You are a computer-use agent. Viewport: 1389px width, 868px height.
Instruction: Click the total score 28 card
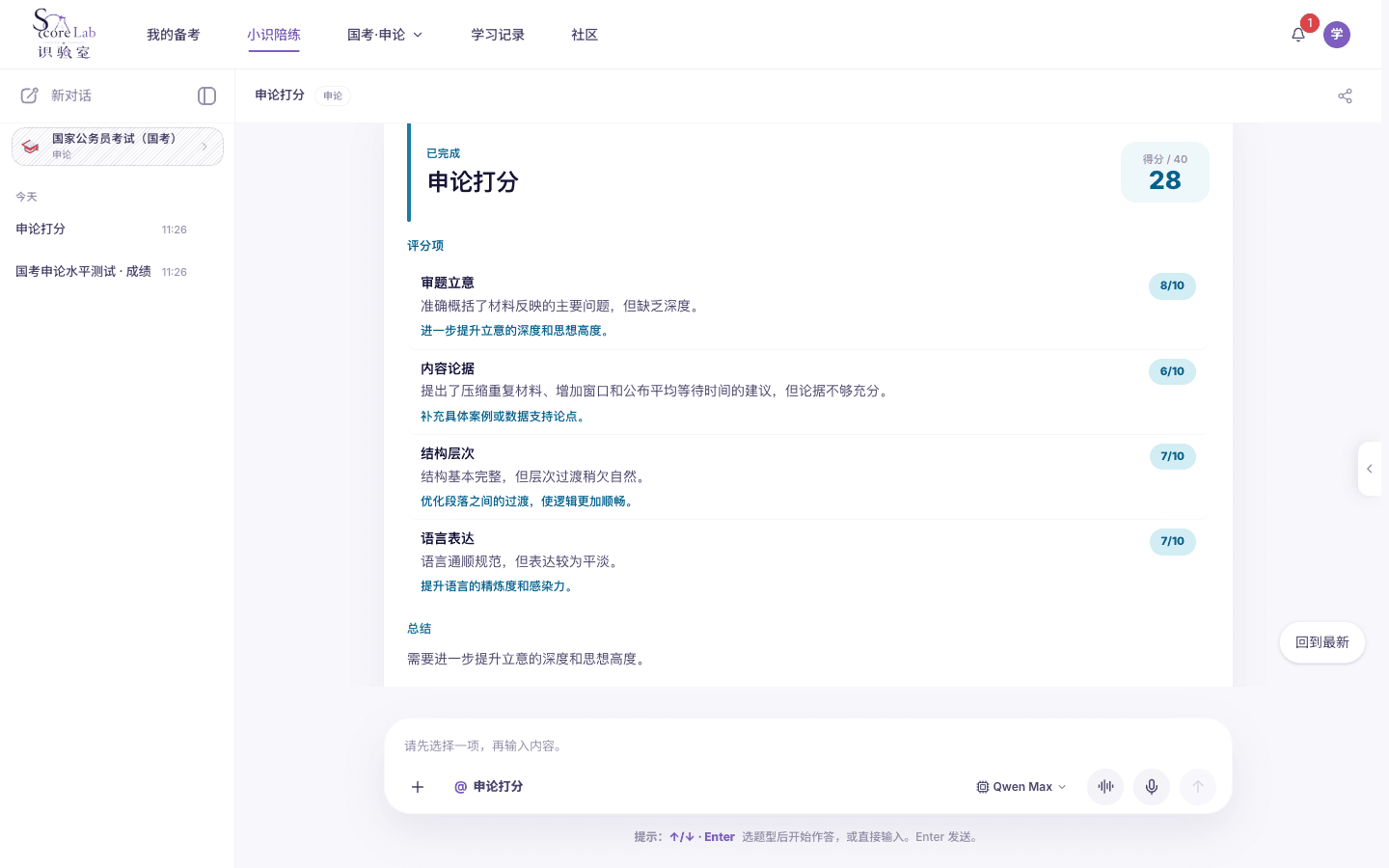tap(1165, 173)
